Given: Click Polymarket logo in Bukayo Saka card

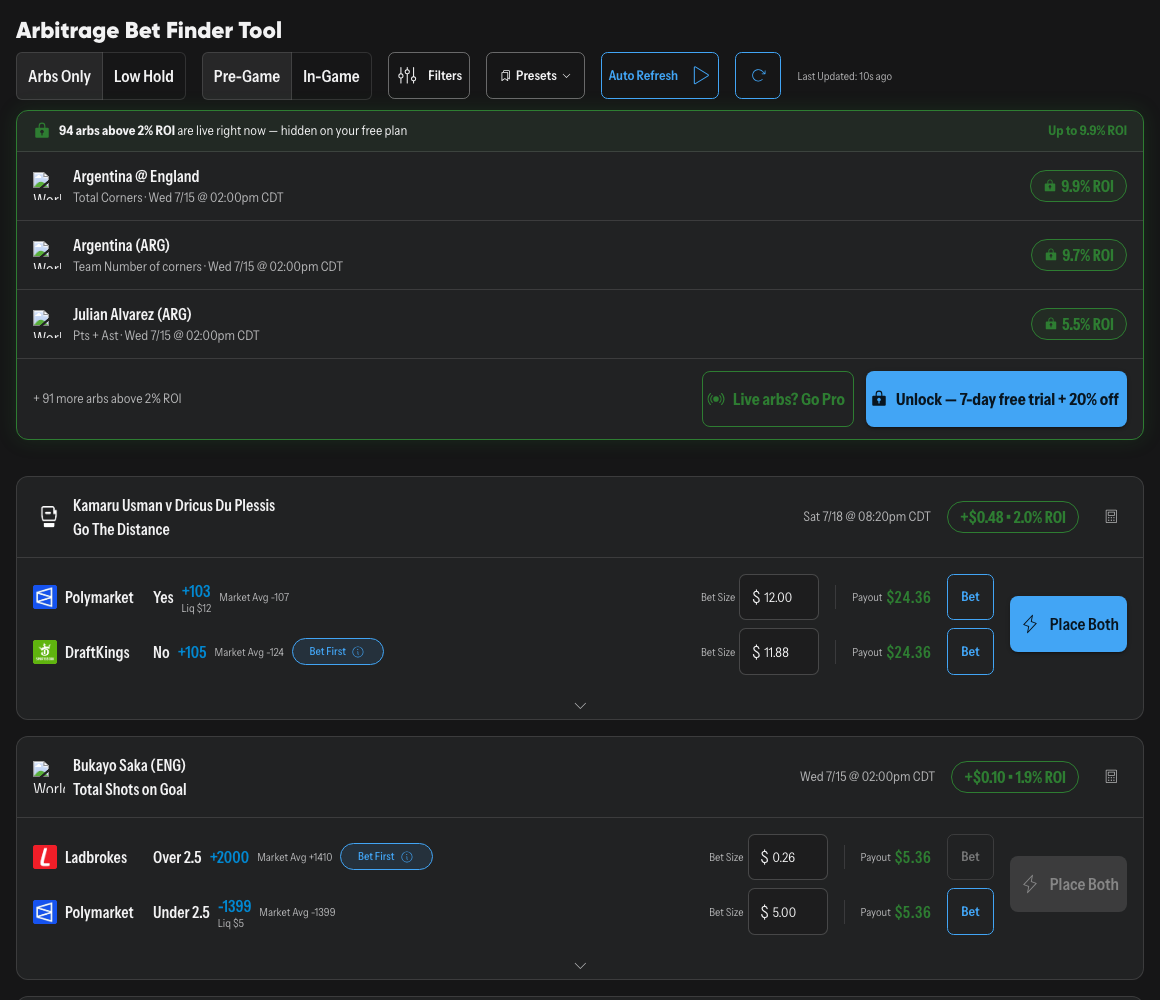Looking at the screenshot, I should coord(44,912).
